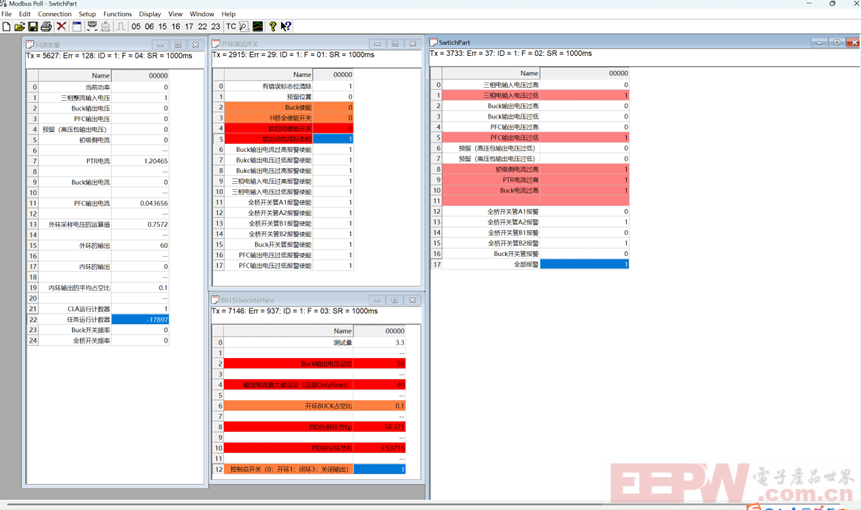Select the red cell with value 50
This screenshot has height=510, width=861.
click(380, 363)
